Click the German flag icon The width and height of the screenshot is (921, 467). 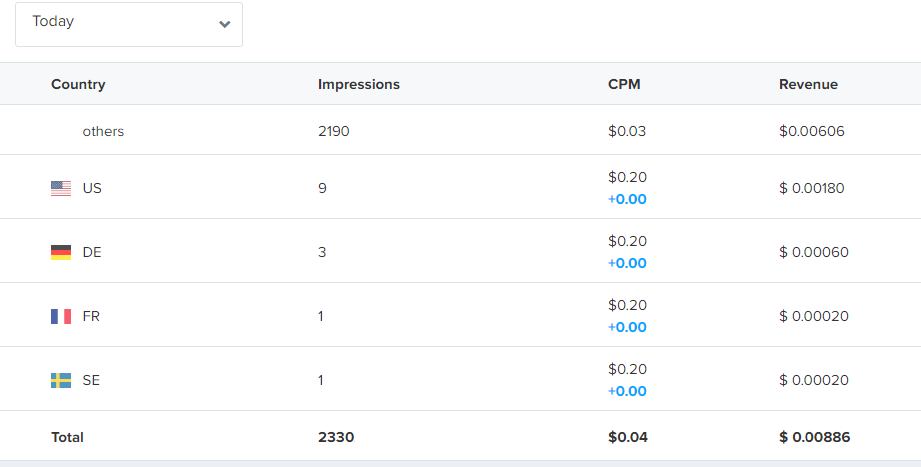[61, 252]
